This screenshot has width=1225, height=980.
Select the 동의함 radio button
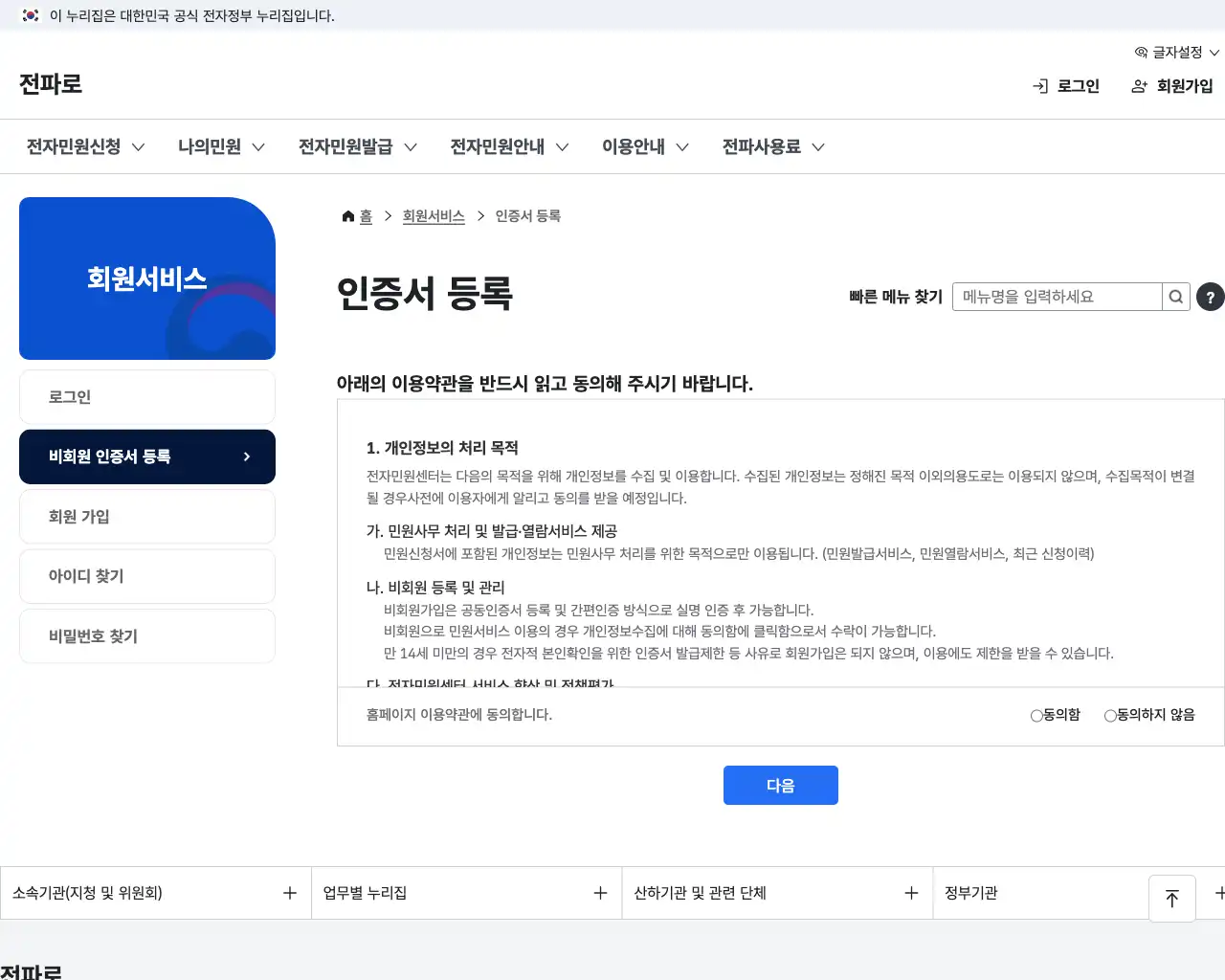coord(1036,716)
